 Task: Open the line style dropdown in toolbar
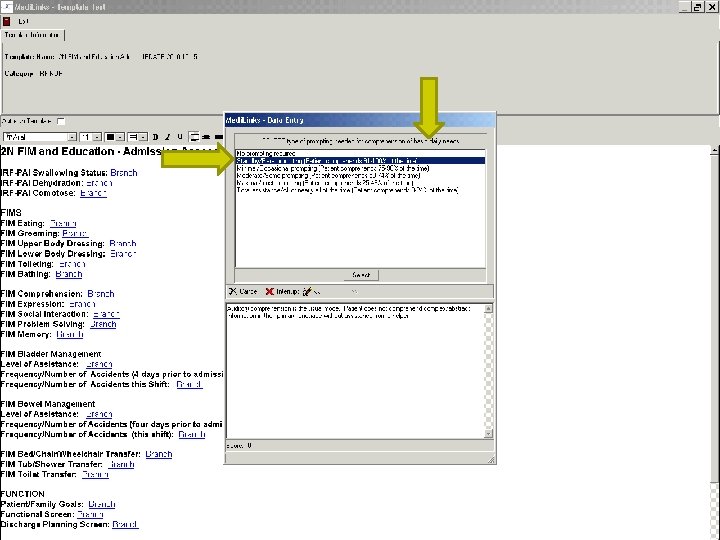(x=143, y=137)
